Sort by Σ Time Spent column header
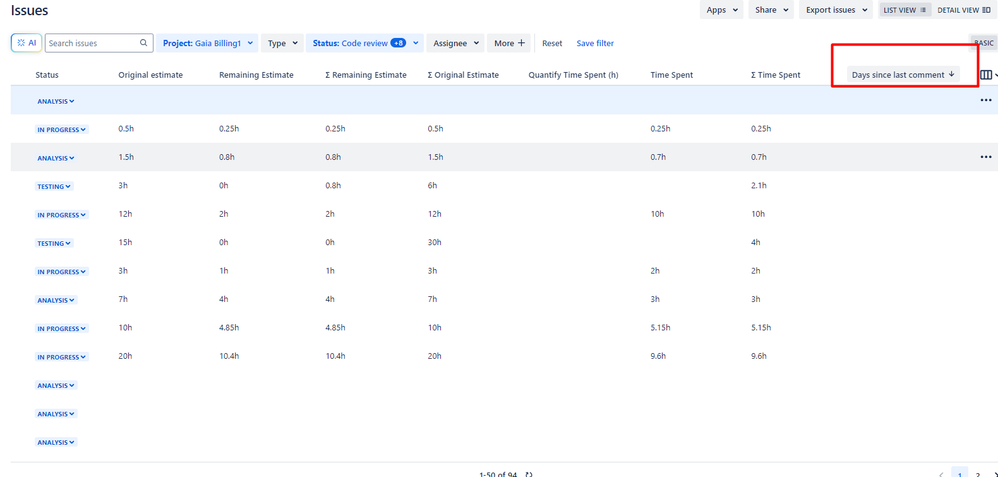 [x=775, y=75]
